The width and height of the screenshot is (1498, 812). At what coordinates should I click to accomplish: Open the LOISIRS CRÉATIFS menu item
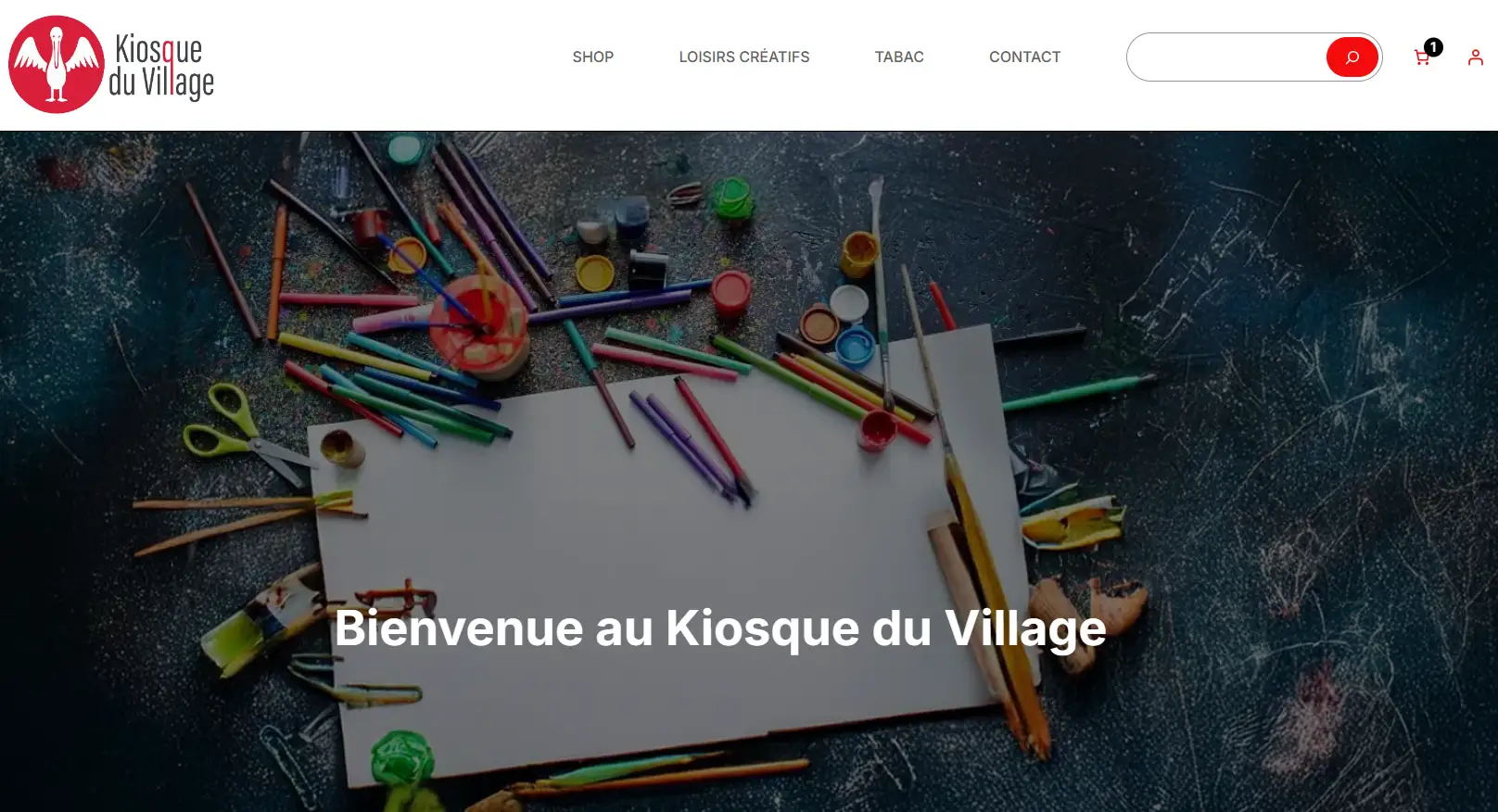[x=744, y=57]
